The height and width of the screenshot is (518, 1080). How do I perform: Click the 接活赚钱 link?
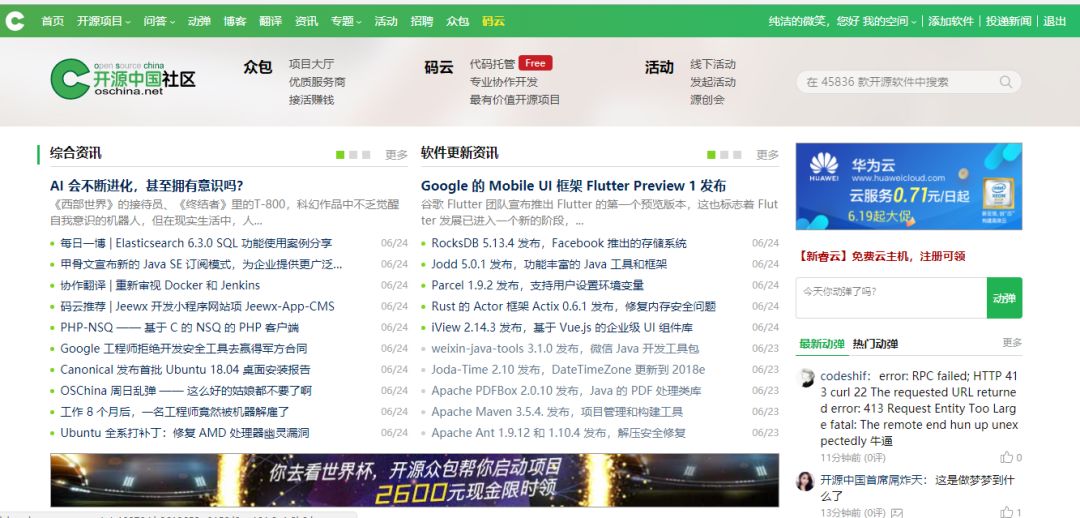(x=311, y=100)
